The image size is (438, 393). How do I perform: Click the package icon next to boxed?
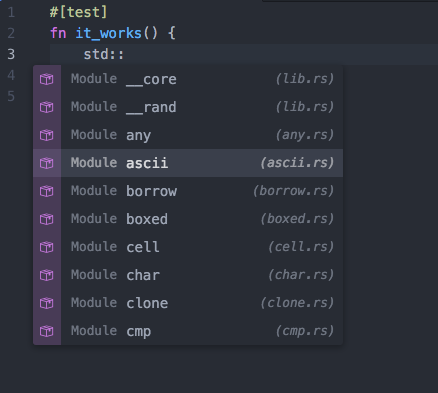[x=47, y=219]
